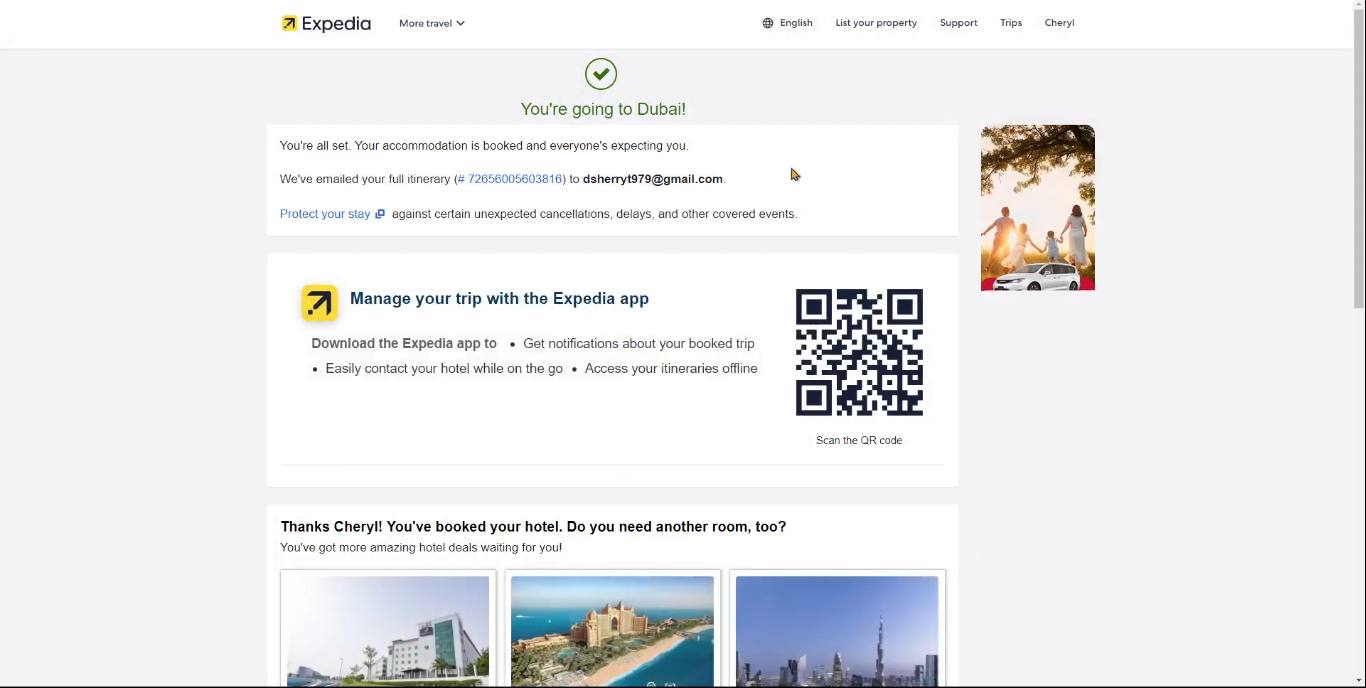This screenshot has height=688, width=1366.
Task: Click the globe language icon
Action: tap(768, 23)
